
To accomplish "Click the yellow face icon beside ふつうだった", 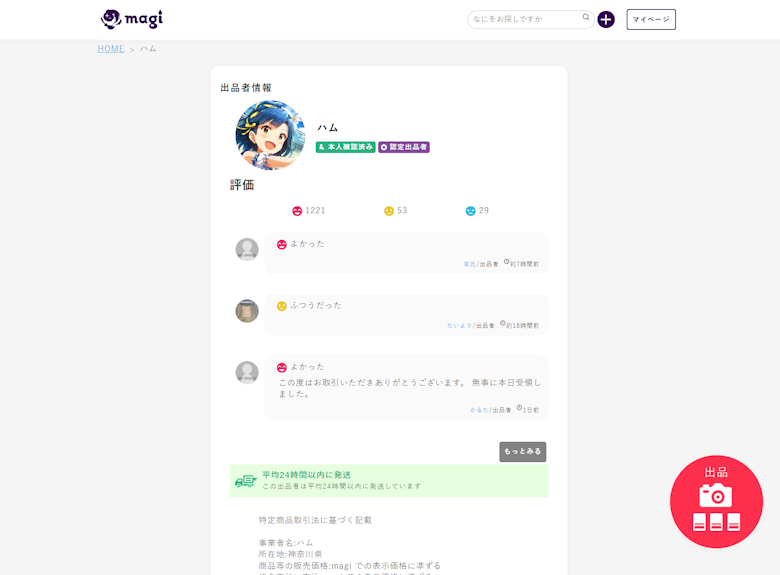I will [x=282, y=306].
